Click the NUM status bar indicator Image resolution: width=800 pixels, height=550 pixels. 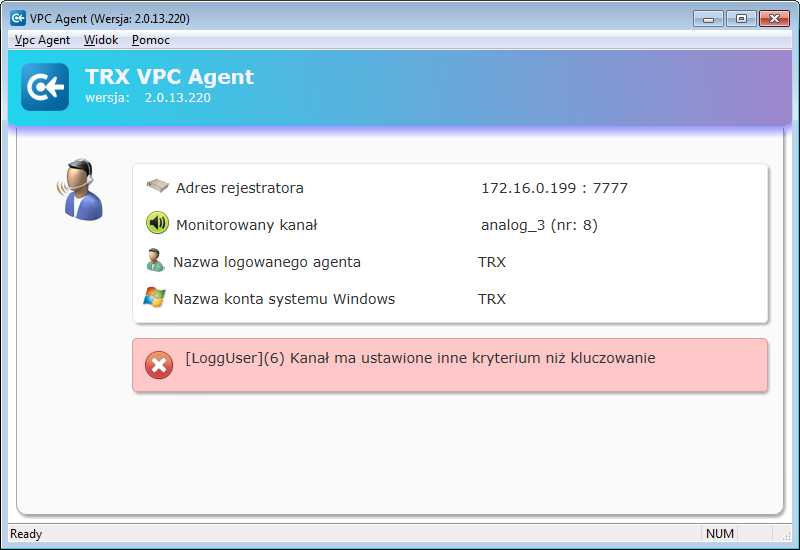click(720, 534)
